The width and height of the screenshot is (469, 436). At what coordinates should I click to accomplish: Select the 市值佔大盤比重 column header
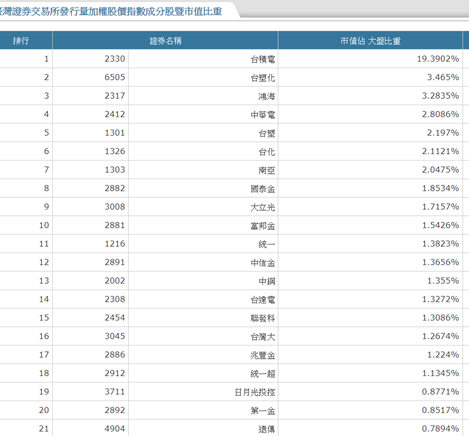370,41
